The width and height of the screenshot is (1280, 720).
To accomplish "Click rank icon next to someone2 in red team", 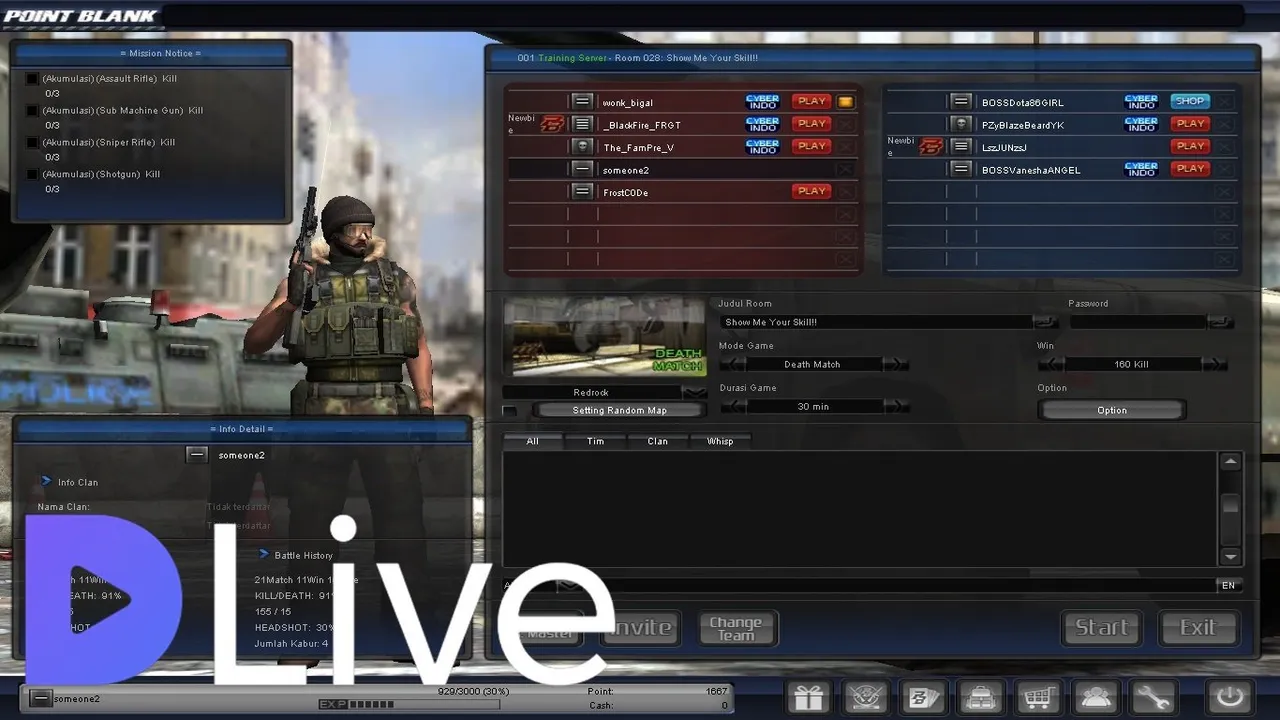I will point(582,169).
